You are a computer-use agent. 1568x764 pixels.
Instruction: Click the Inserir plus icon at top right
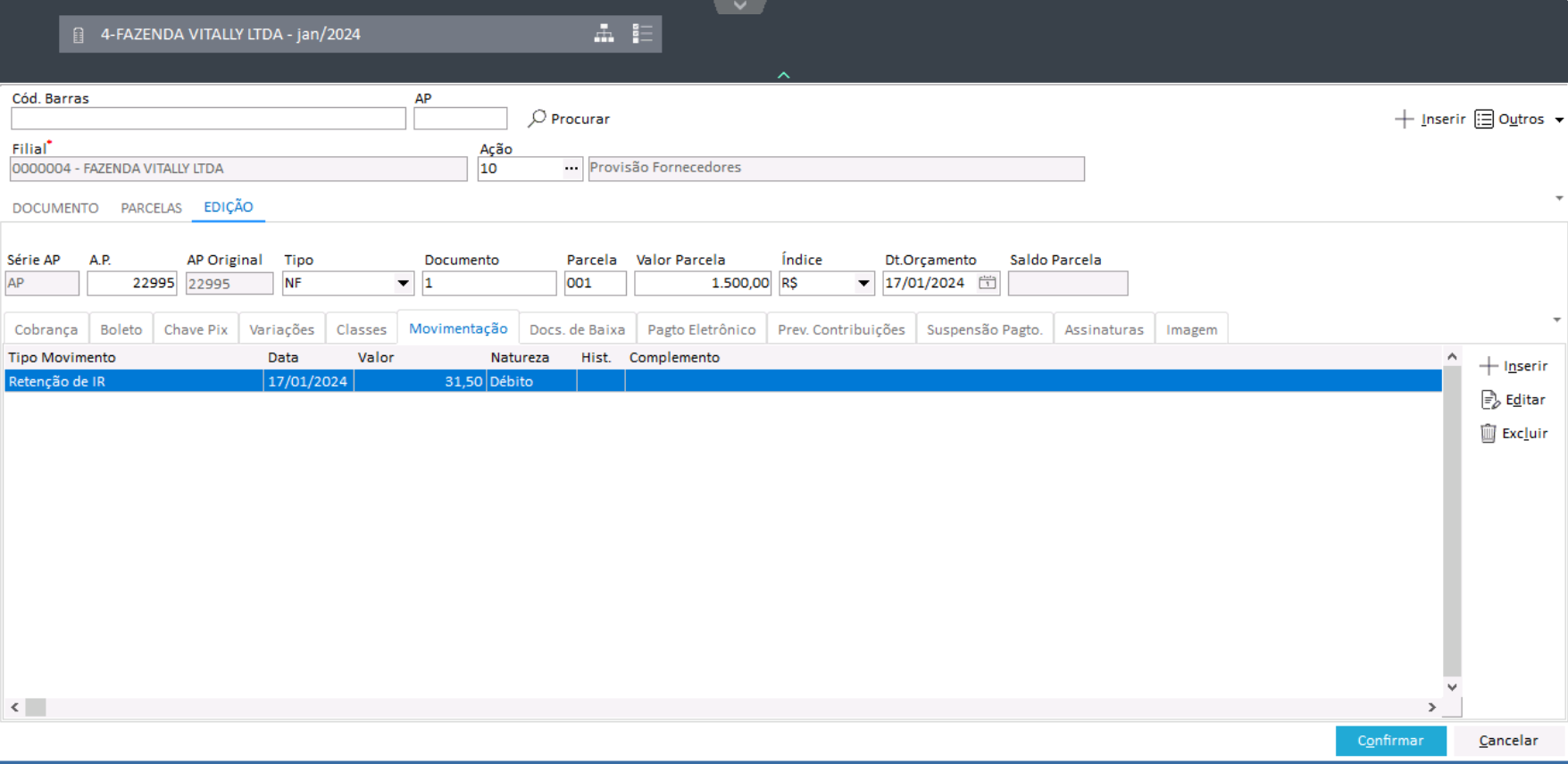point(1404,119)
